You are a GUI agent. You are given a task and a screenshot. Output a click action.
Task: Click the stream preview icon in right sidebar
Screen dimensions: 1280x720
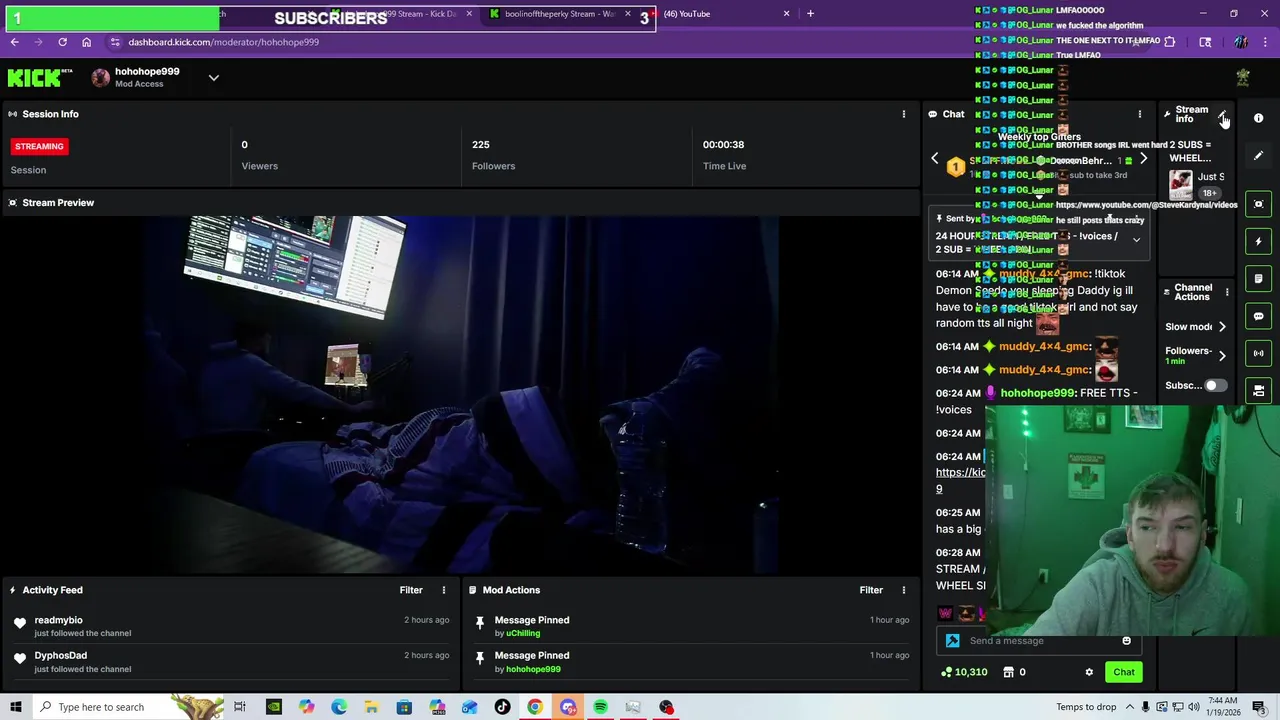(x=1258, y=204)
